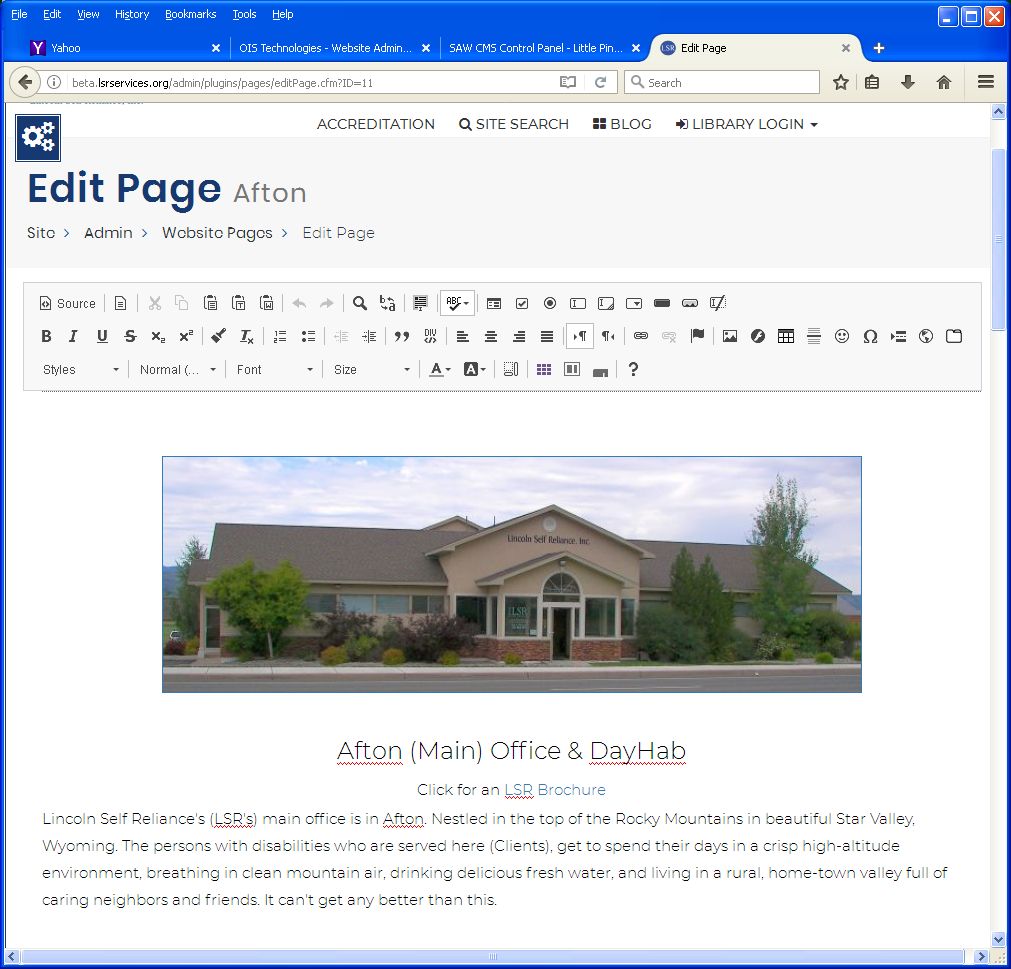1011x969 pixels.
Task: Toggle bold formatting in editor
Action: coord(46,336)
